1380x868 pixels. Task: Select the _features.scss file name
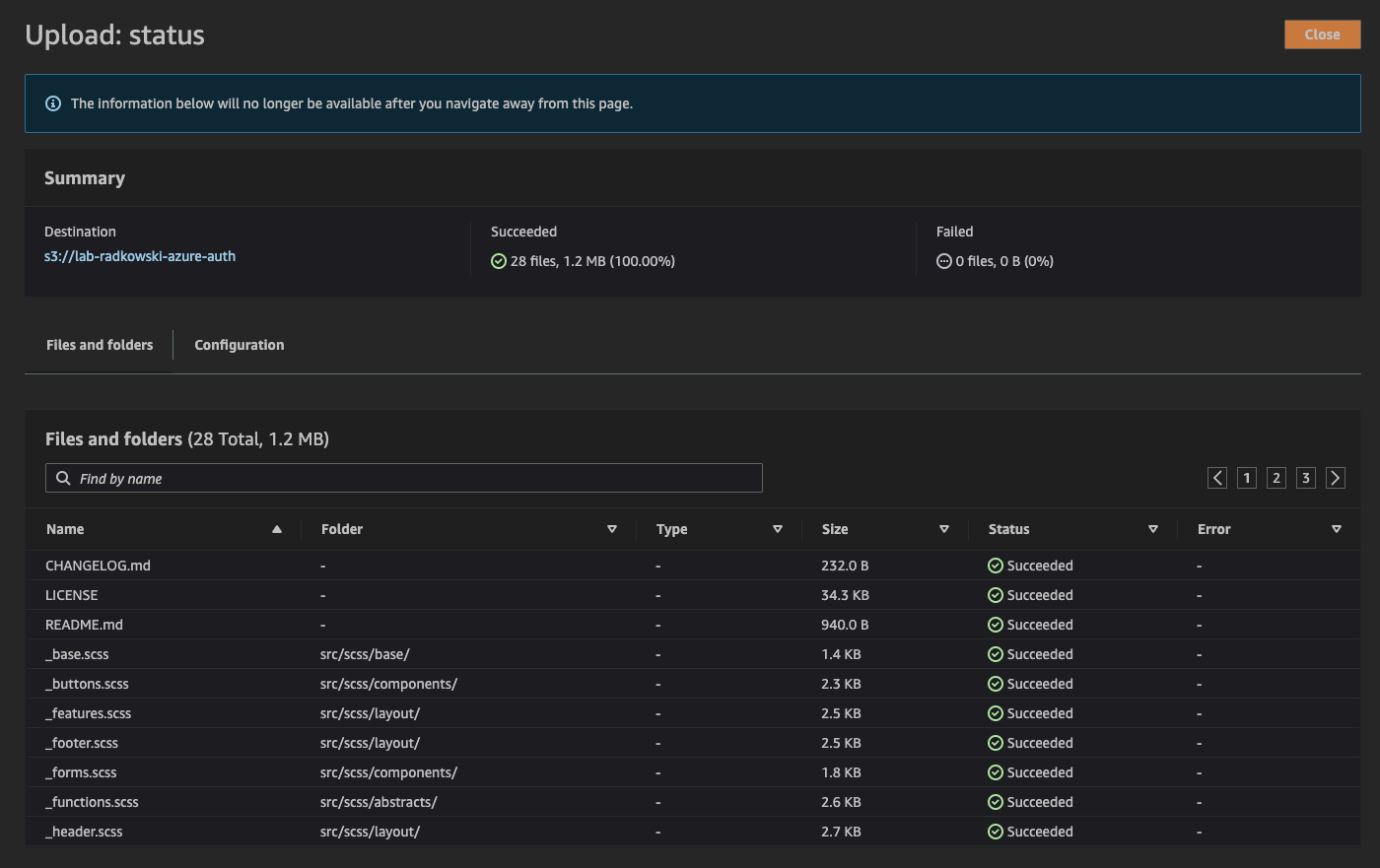click(x=88, y=713)
